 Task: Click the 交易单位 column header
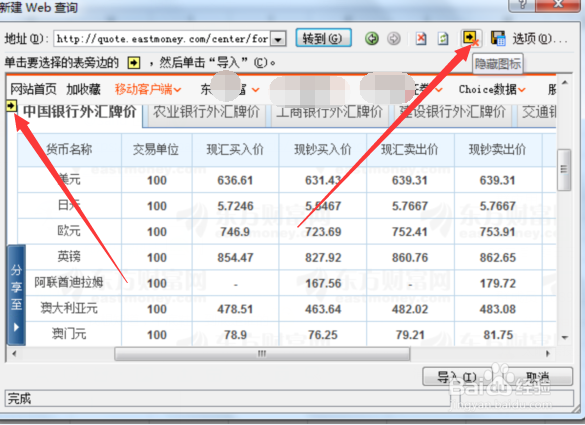[x=156, y=150]
